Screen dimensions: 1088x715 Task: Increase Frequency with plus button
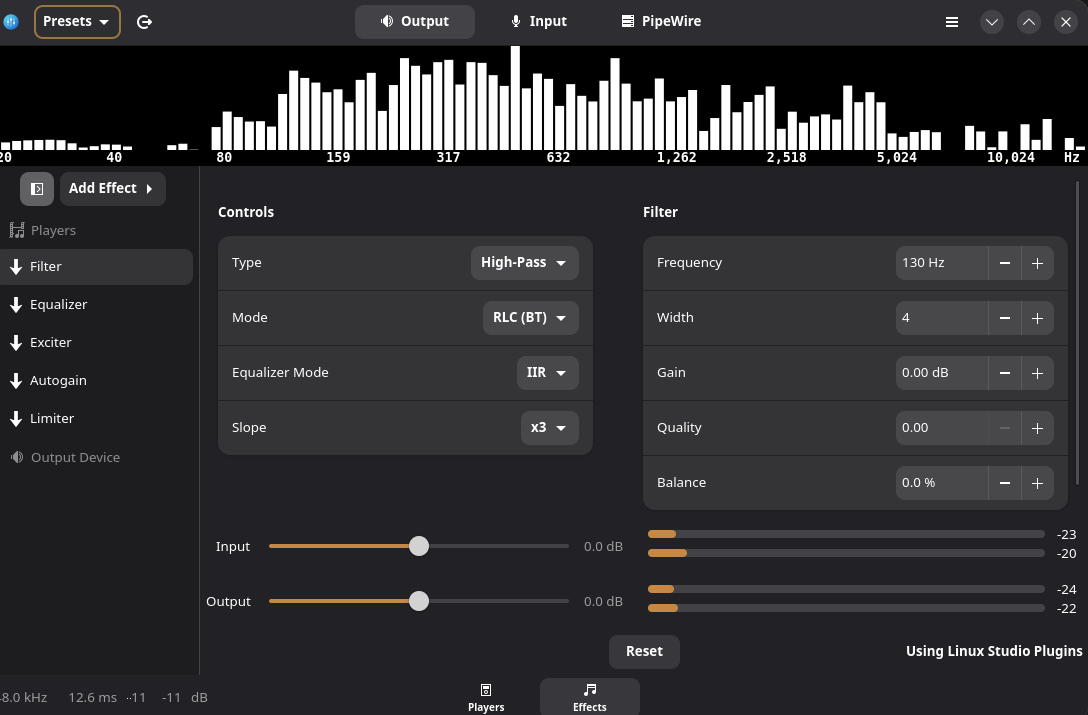1037,263
